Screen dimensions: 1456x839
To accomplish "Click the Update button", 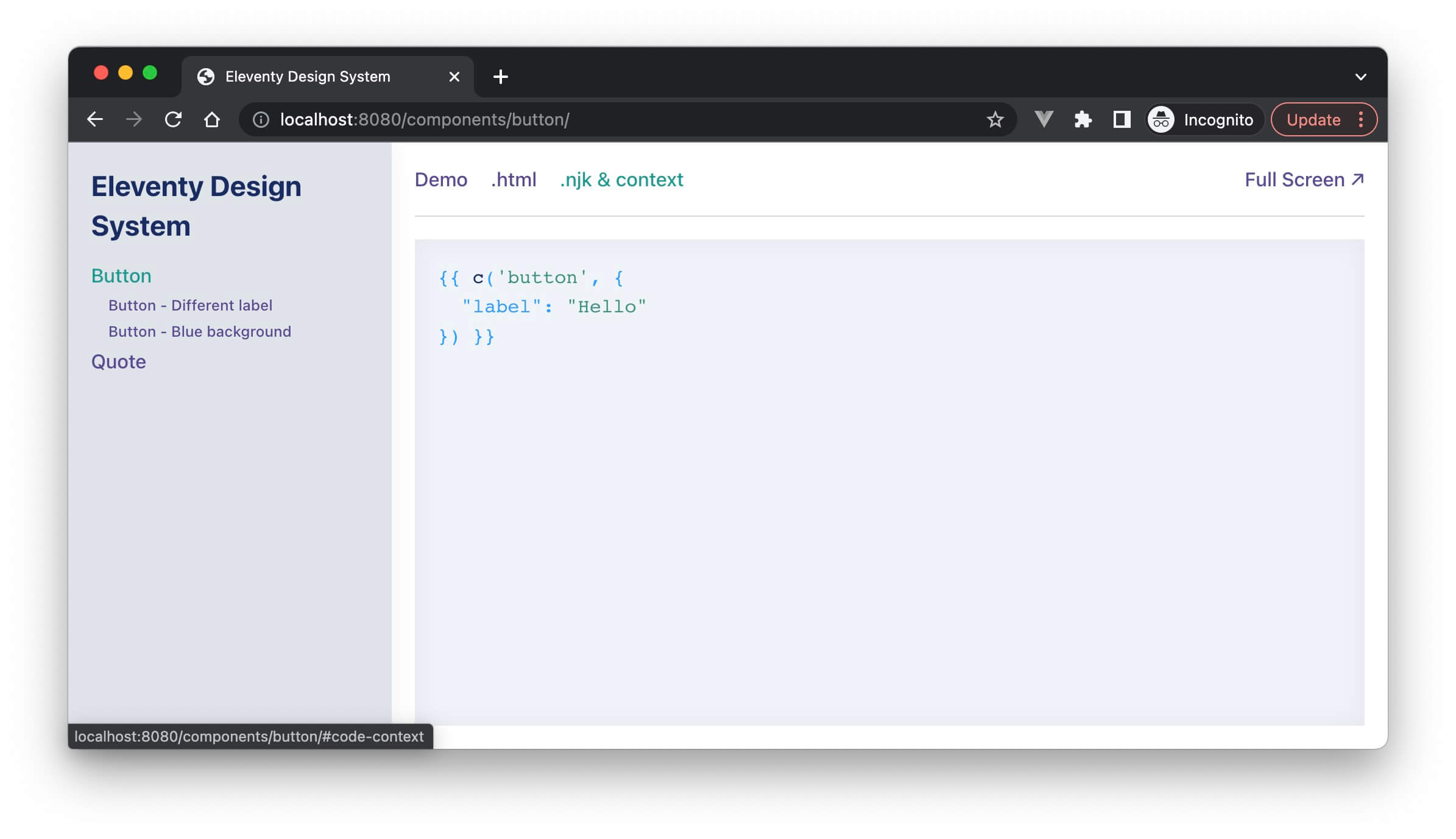I will click(x=1313, y=119).
